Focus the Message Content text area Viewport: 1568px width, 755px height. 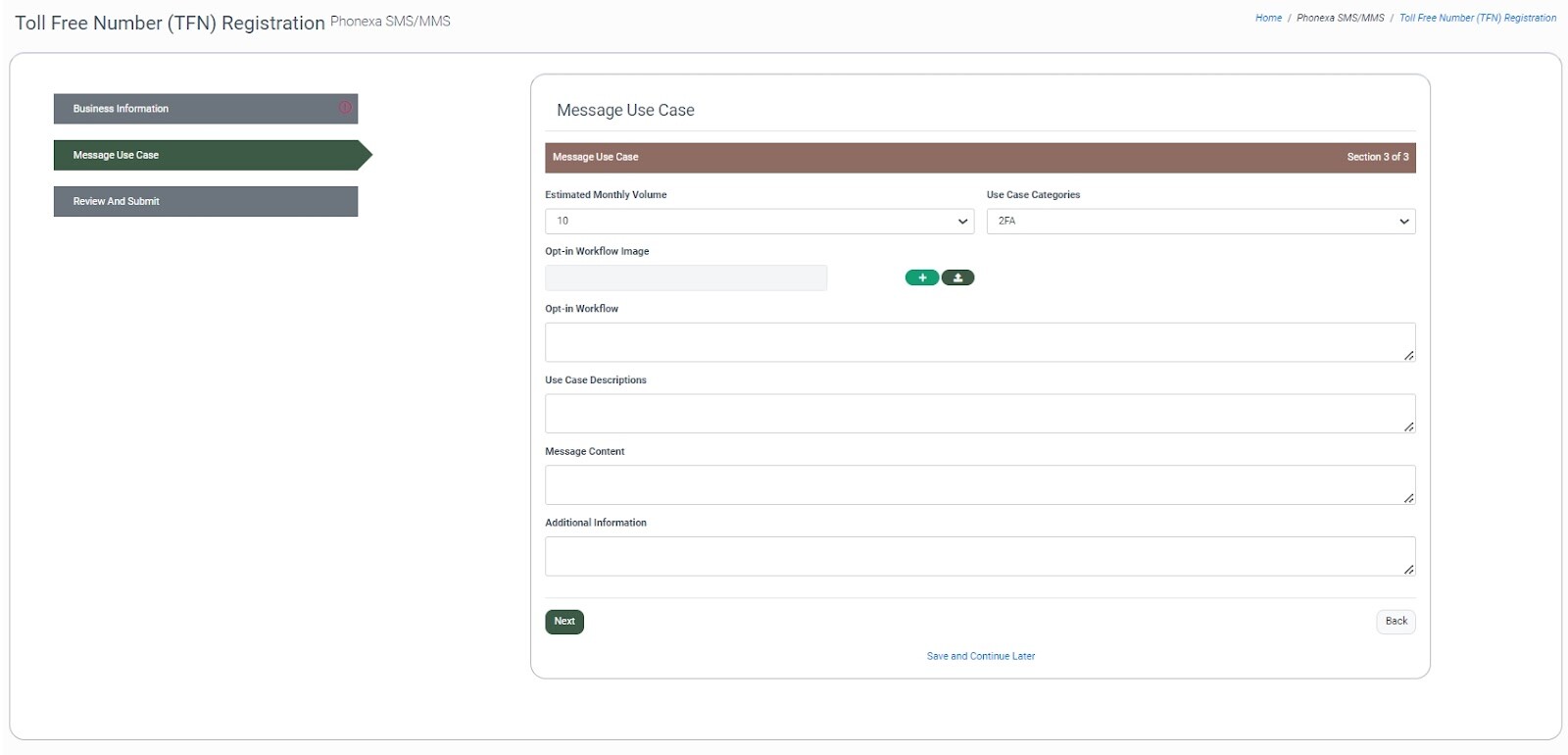980,485
